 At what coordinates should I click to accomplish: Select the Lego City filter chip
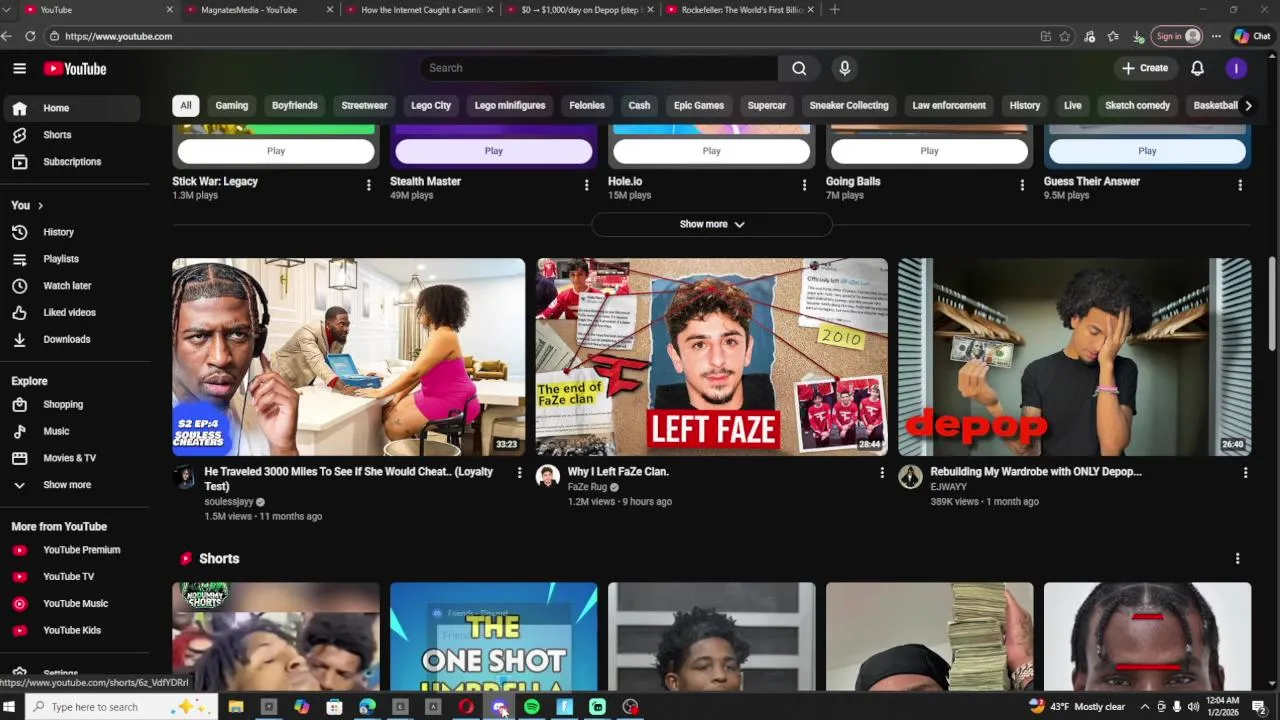click(x=431, y=105)
